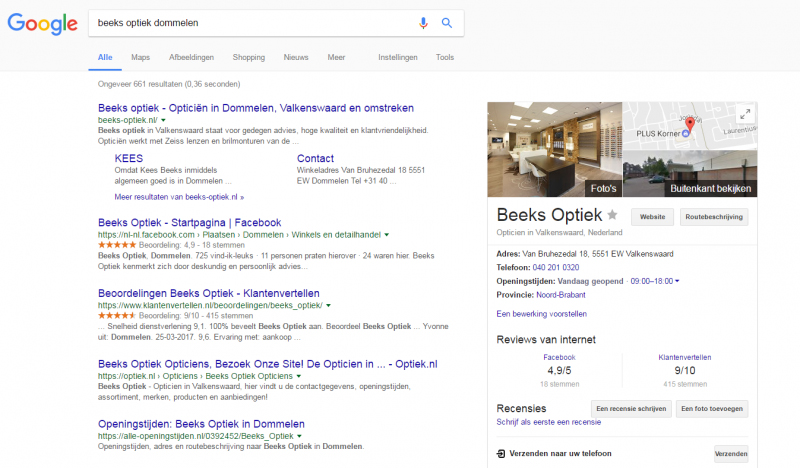Switch to the Maps tab
The width and height of the screenshot is (800, 468).
(140, 57)
